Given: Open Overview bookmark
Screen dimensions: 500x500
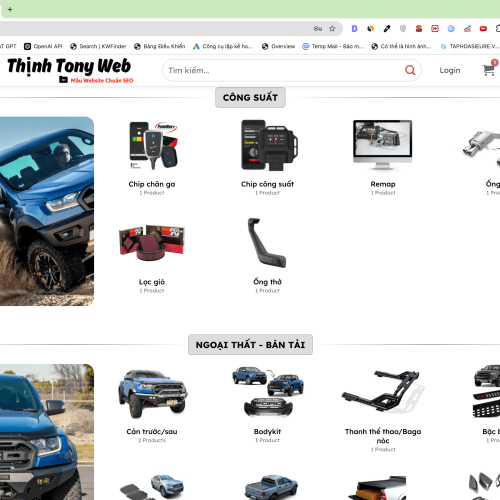Looking at the screenshot, I should click(278, 46).
